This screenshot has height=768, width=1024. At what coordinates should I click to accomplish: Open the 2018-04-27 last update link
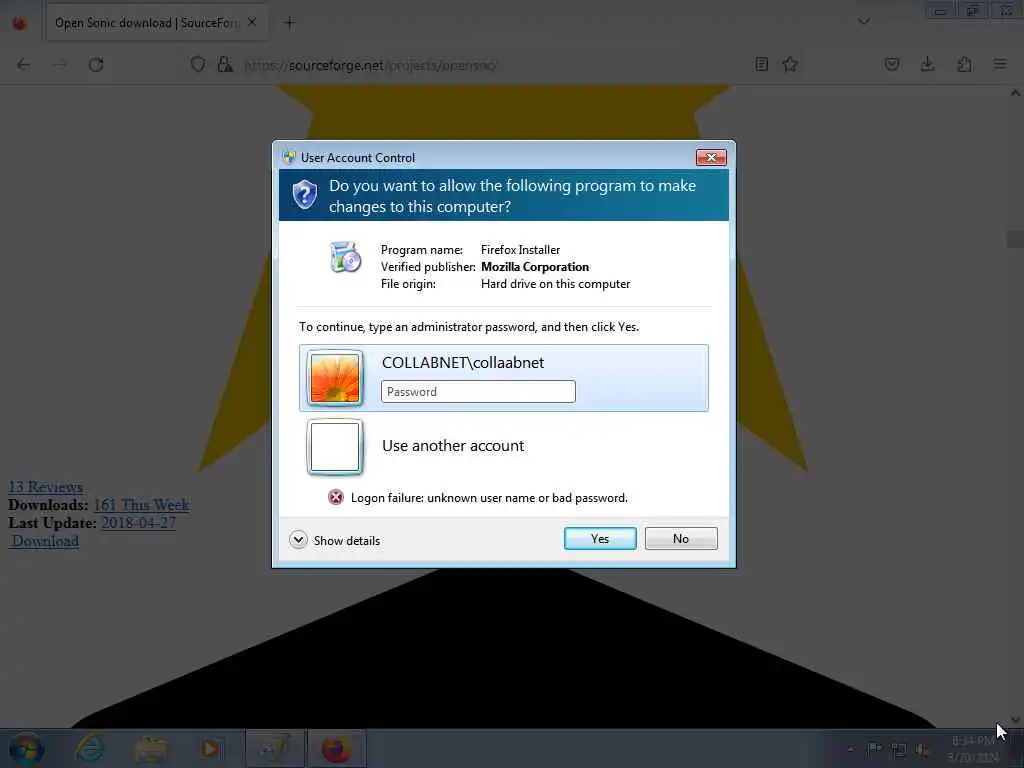pyautogui.click(x=138, y=522)
